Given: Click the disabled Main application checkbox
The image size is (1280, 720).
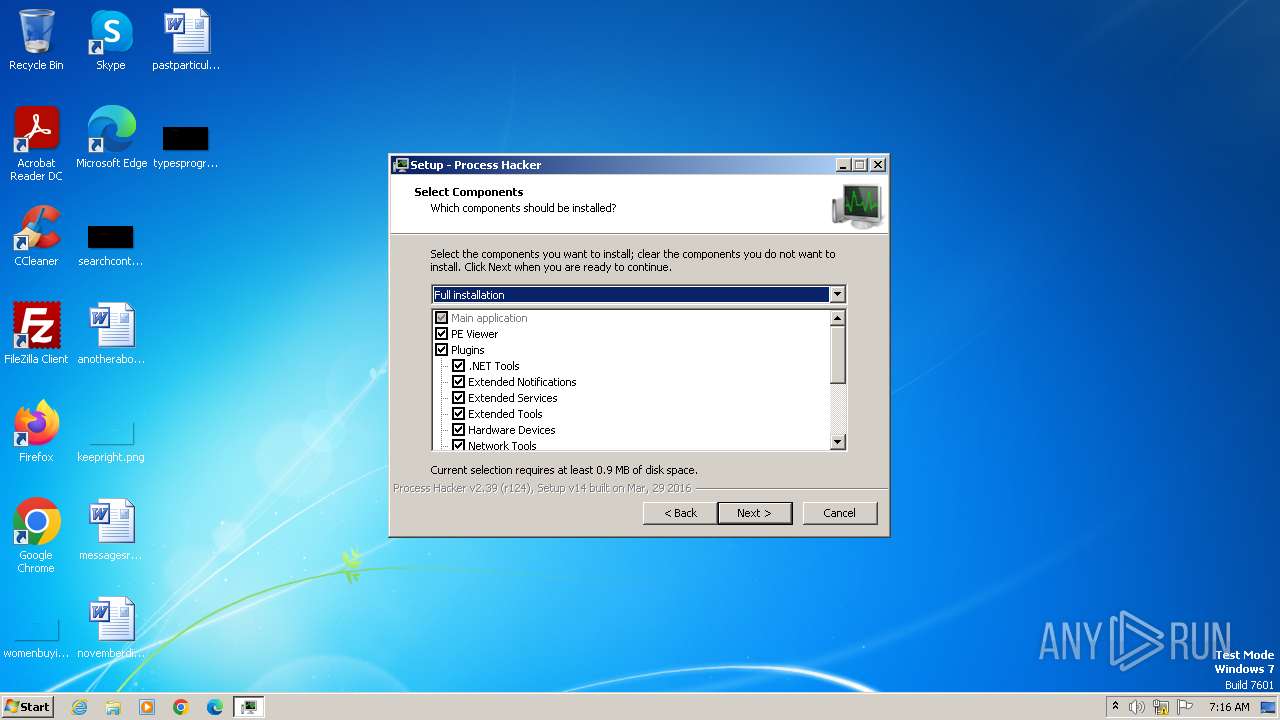Looking at the screenshot, I should pyautogui.click(x=442, y=318).
